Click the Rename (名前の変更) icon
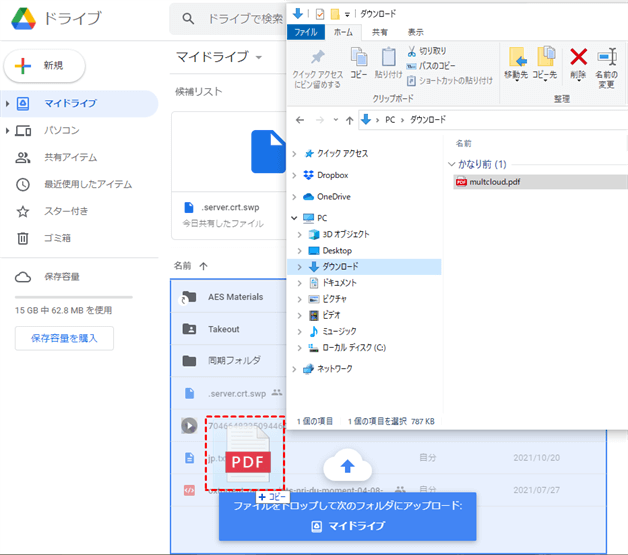 pyautogui.click(x=607, y=58)
